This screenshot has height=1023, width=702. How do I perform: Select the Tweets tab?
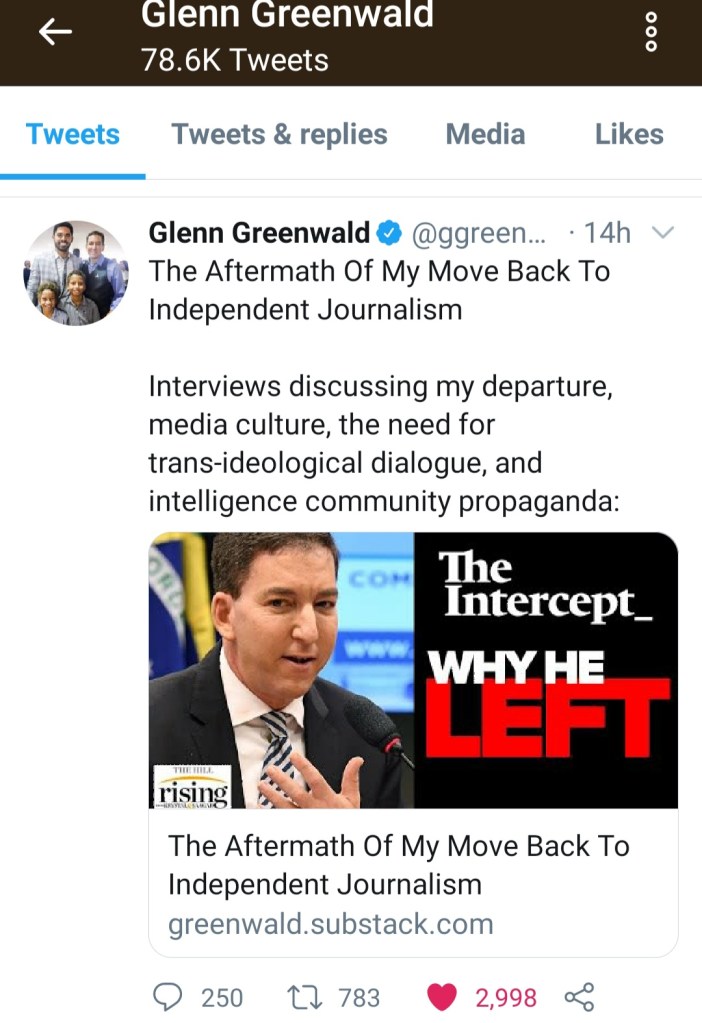click(x=72, y=134)
